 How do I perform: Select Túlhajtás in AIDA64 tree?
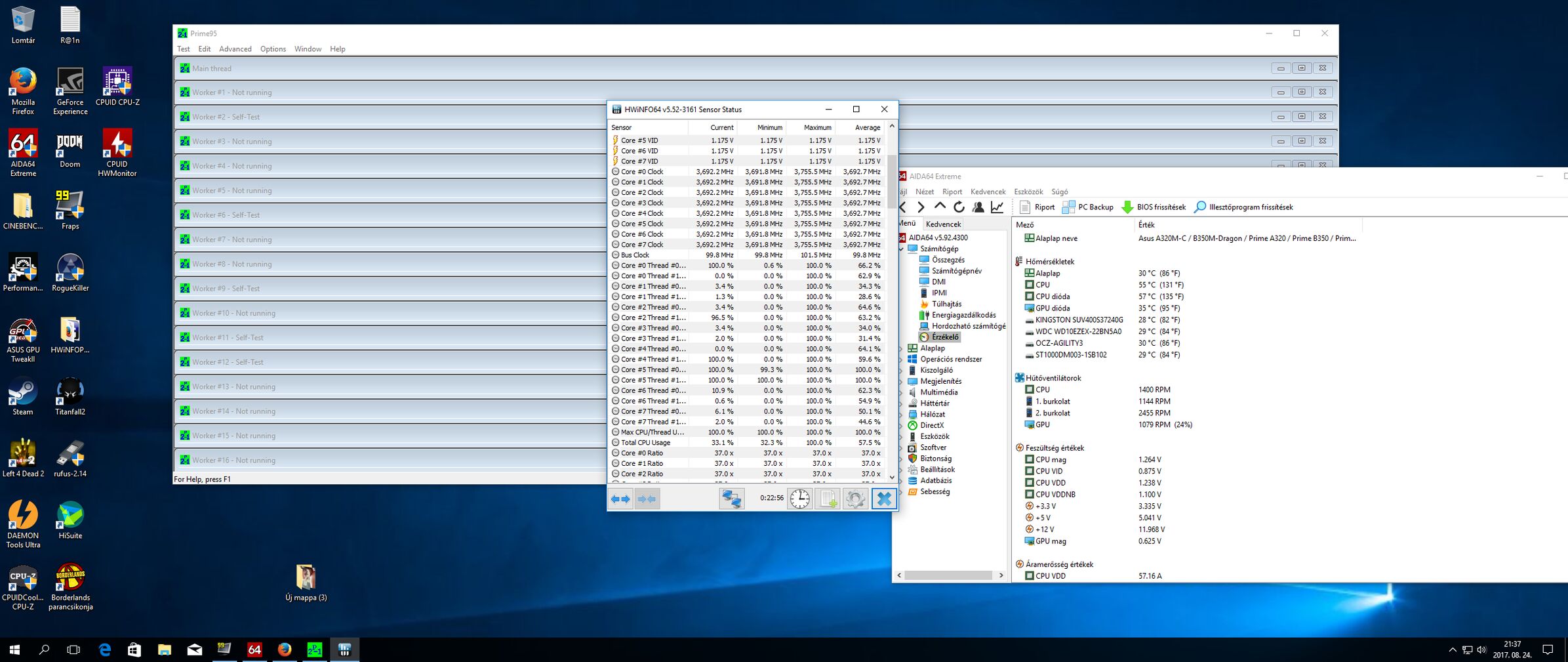click(946, 304)
